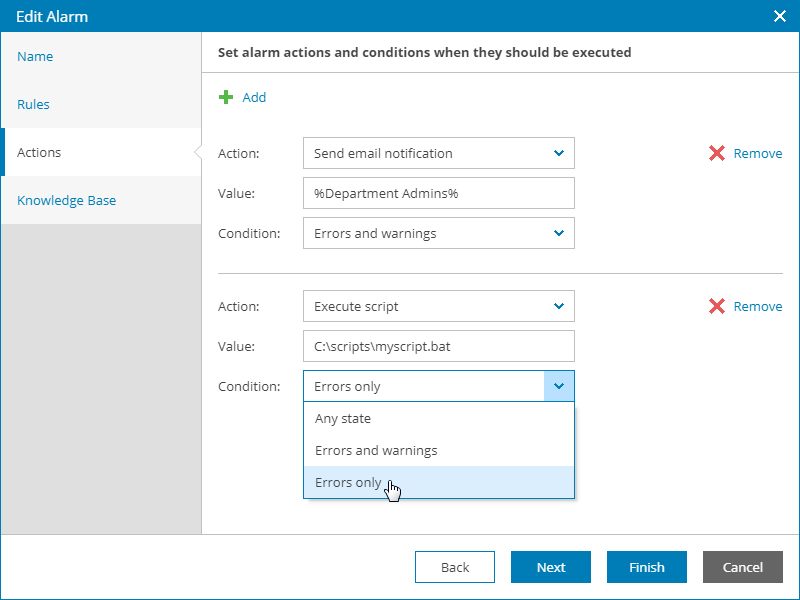Click the %Department Admins% value field

tap(438, 193)
